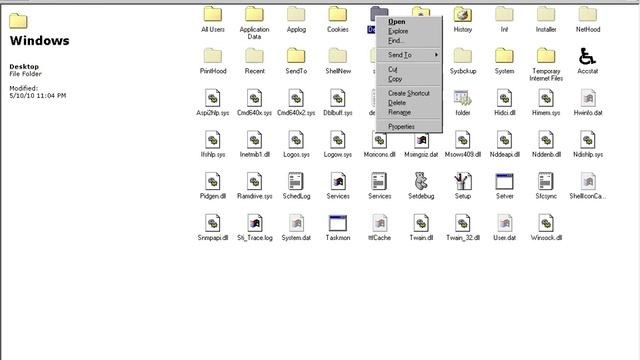Choose Delete in the context menu

click(409, 103)
